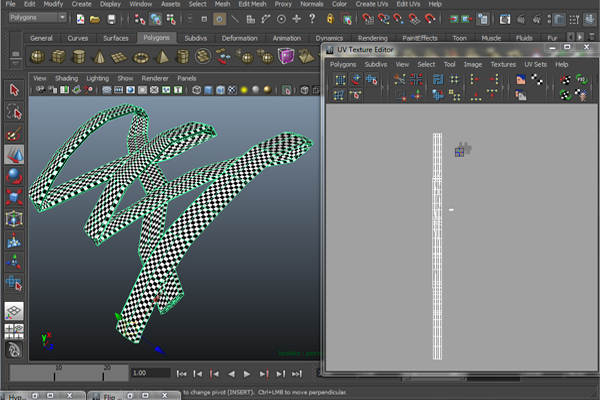Activate the Rotate tool

pos(14,176)
